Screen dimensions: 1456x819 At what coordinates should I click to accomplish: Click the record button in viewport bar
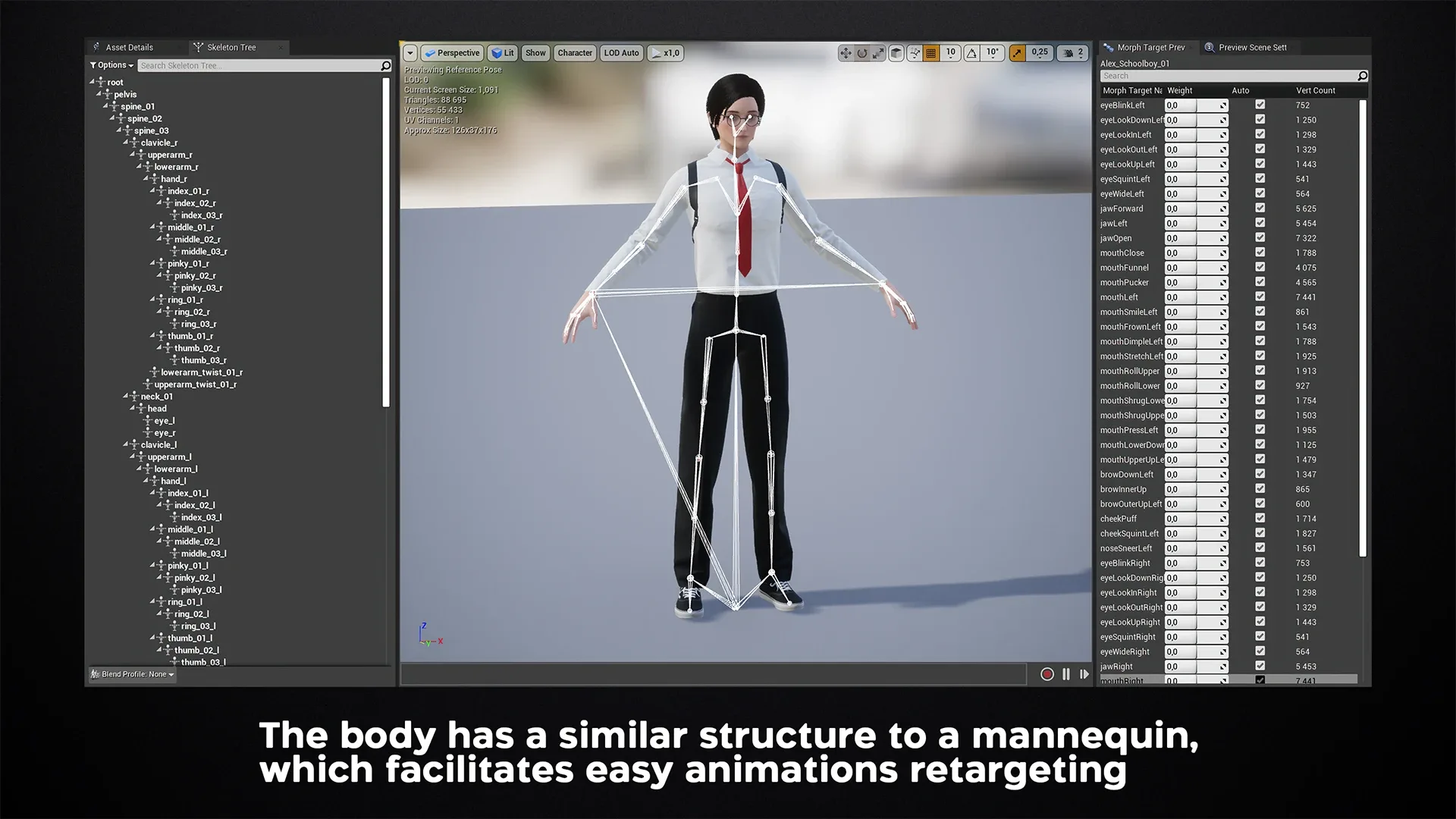click(x=1047, y=674)
